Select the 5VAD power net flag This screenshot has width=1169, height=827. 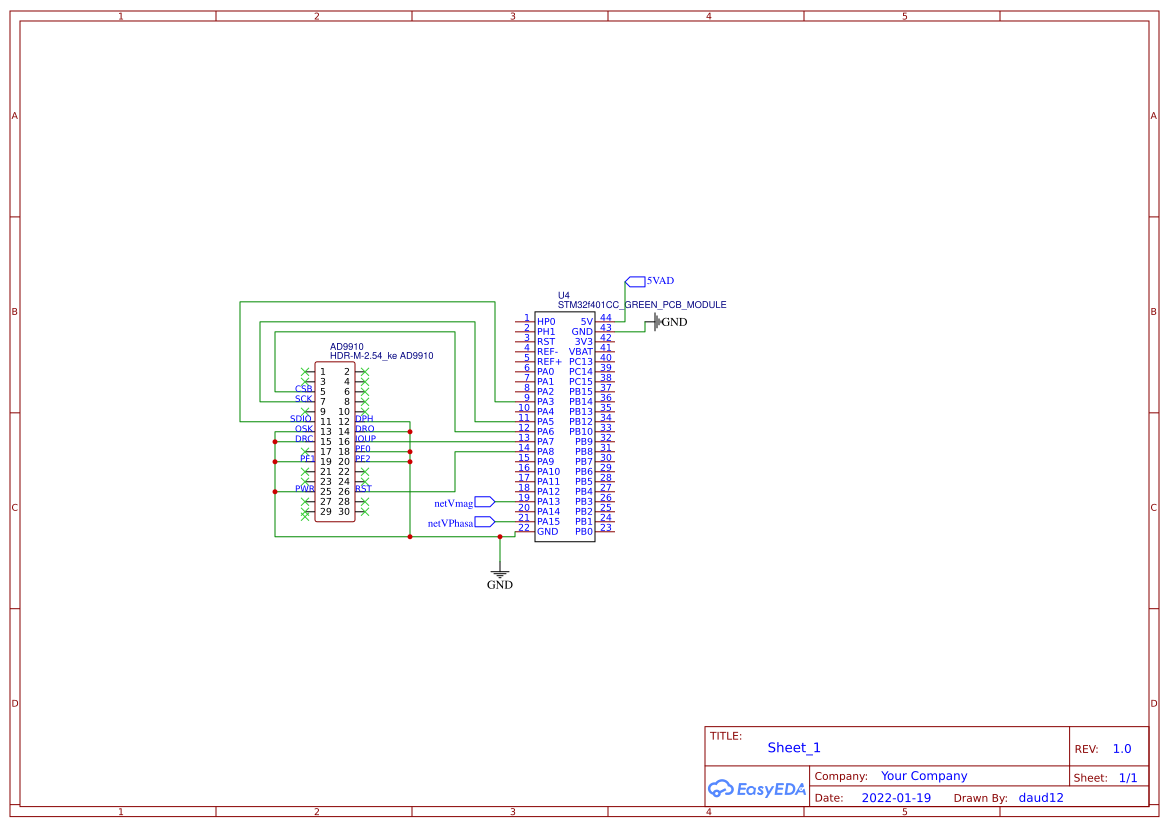pos(635,282)
